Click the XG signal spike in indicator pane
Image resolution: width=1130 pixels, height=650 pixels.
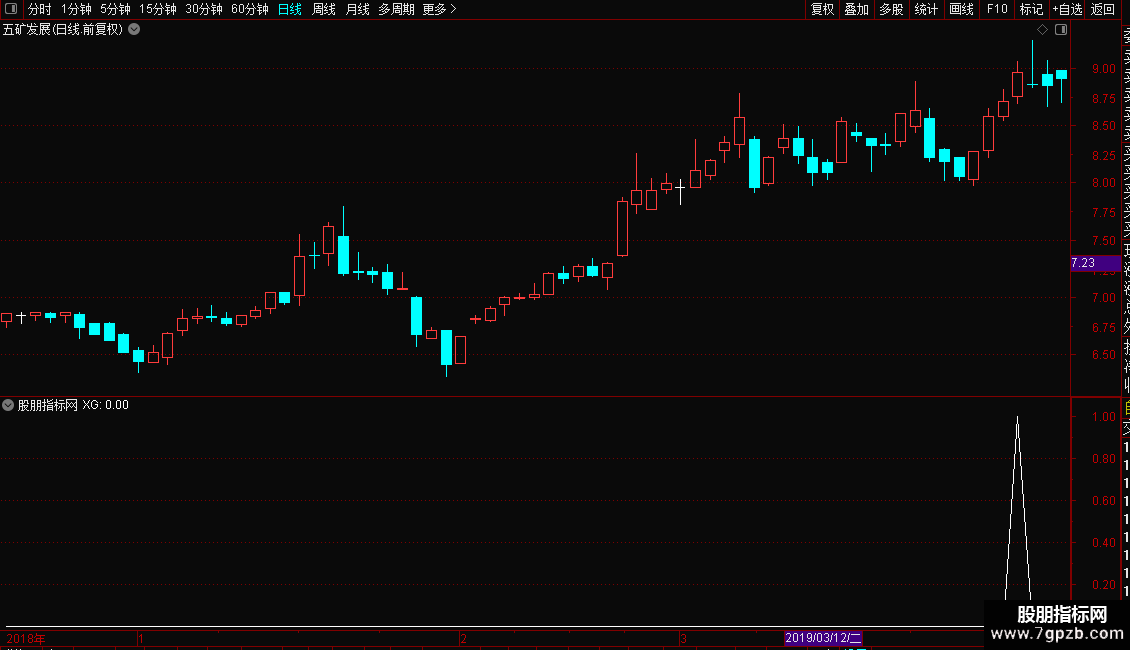(x=1018, y=508)
